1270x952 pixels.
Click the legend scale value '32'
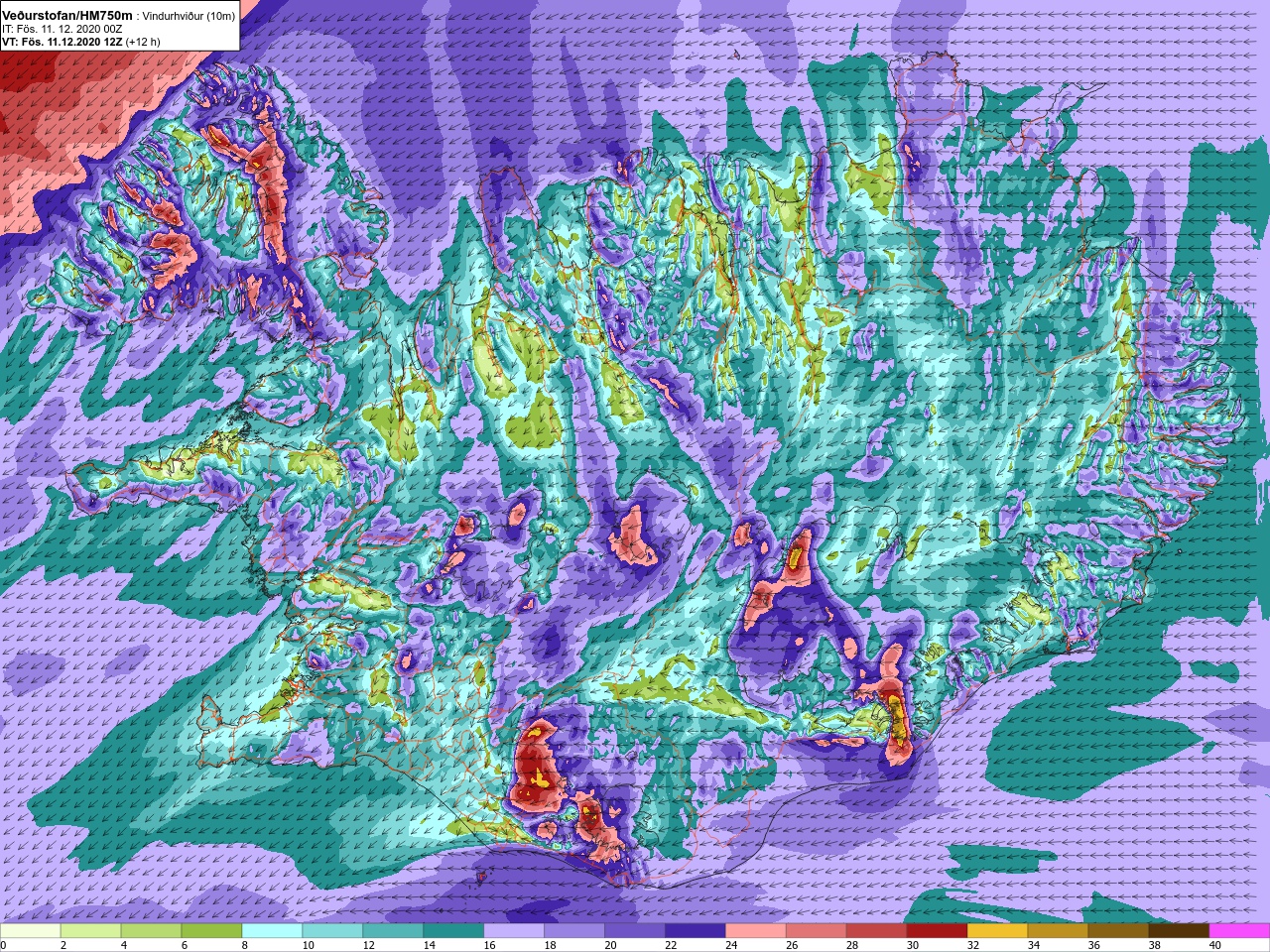point(974,945)
